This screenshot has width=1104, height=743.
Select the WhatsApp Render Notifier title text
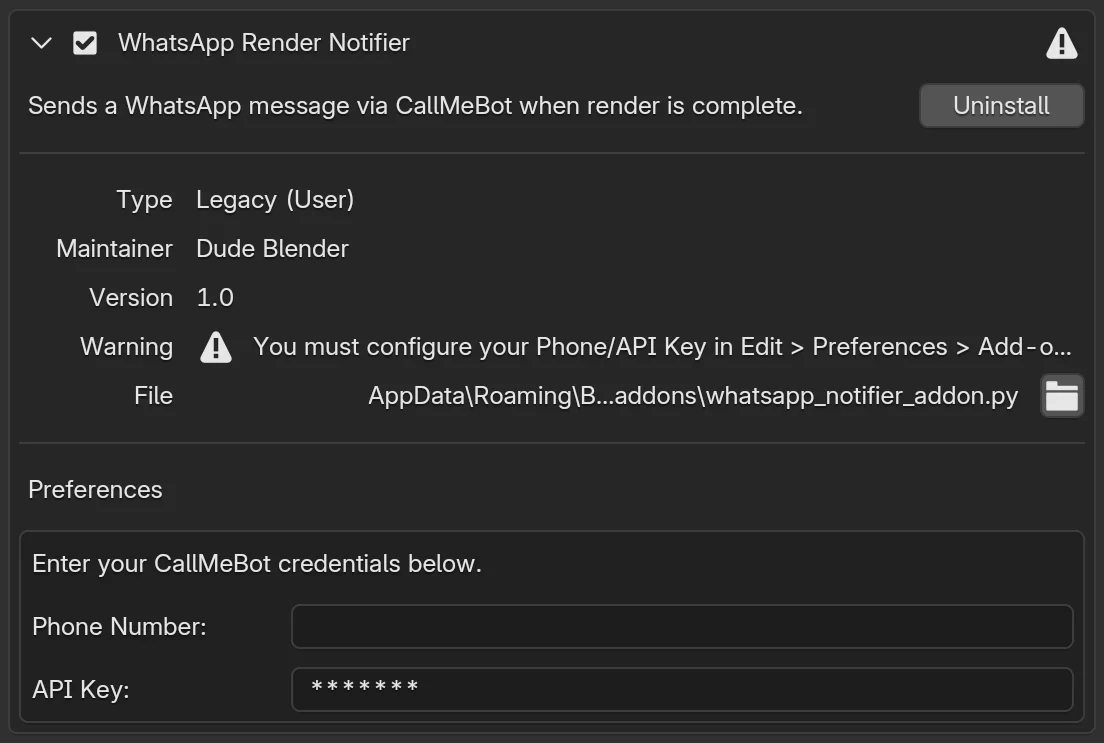point(263,43)
